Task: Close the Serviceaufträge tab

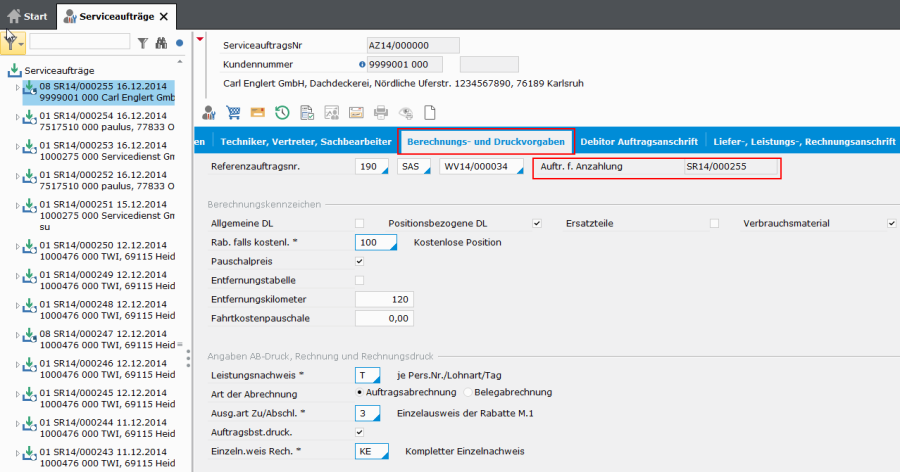Action: [164, 17]
